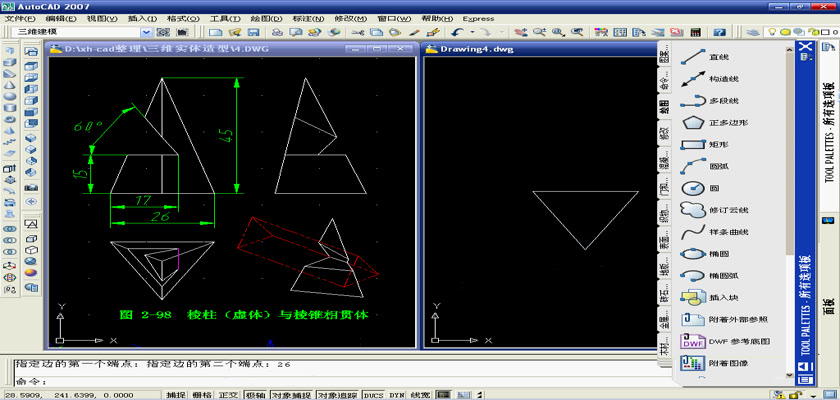840x400 pixels.
Task: Open the 绘图(D) menu
Action: pyautogui.click(x=267, y=18)
